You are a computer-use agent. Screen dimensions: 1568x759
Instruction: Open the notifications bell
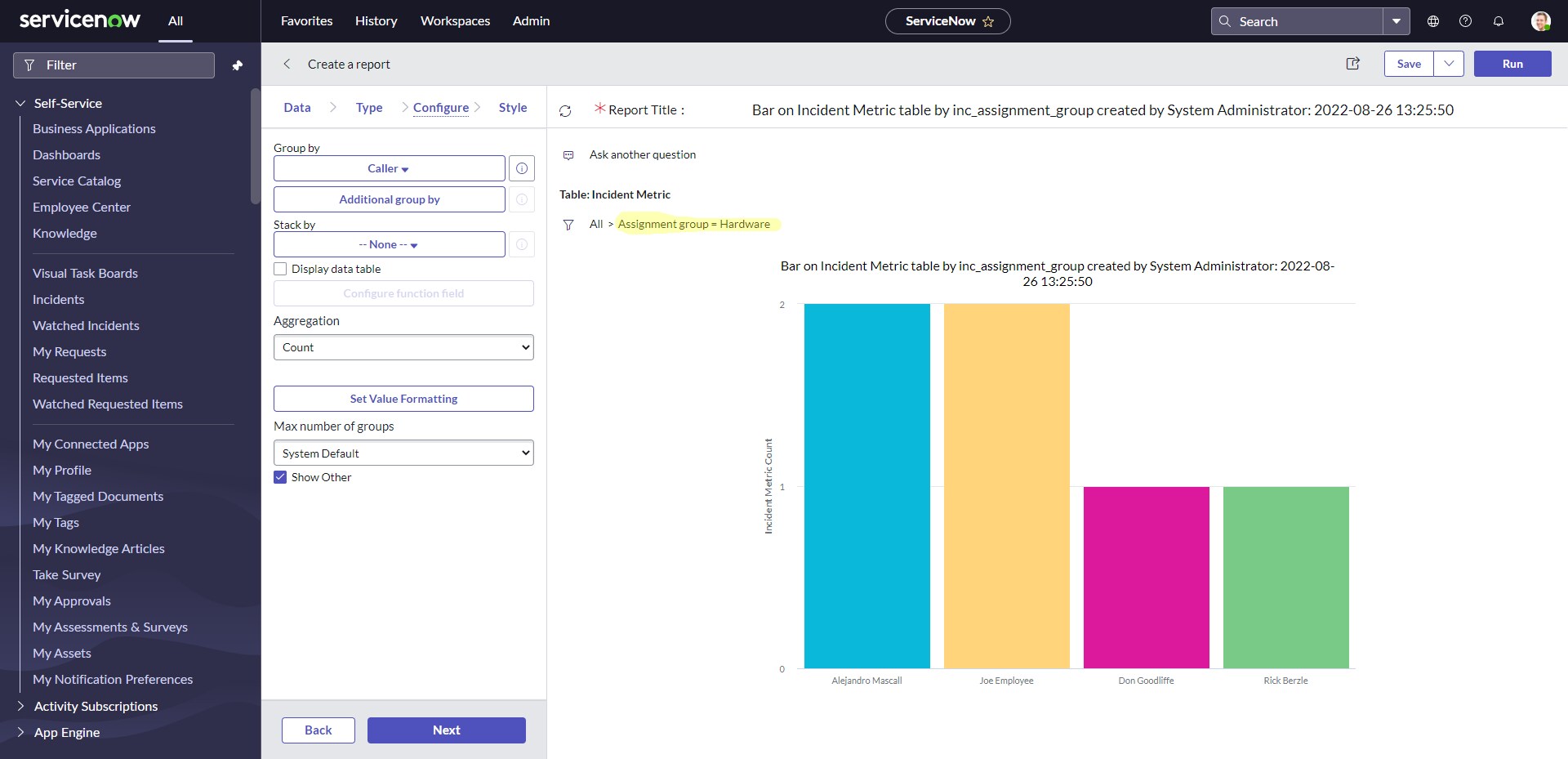tap(1499, 21)
